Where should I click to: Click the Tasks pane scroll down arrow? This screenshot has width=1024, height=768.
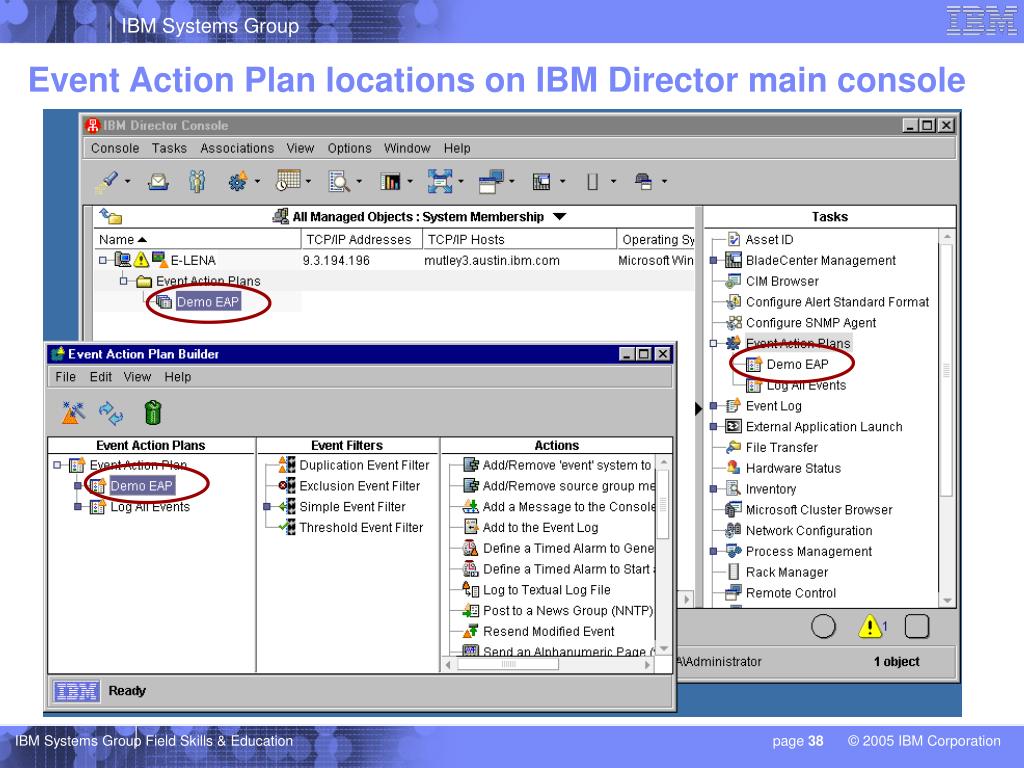click(947, 601)
